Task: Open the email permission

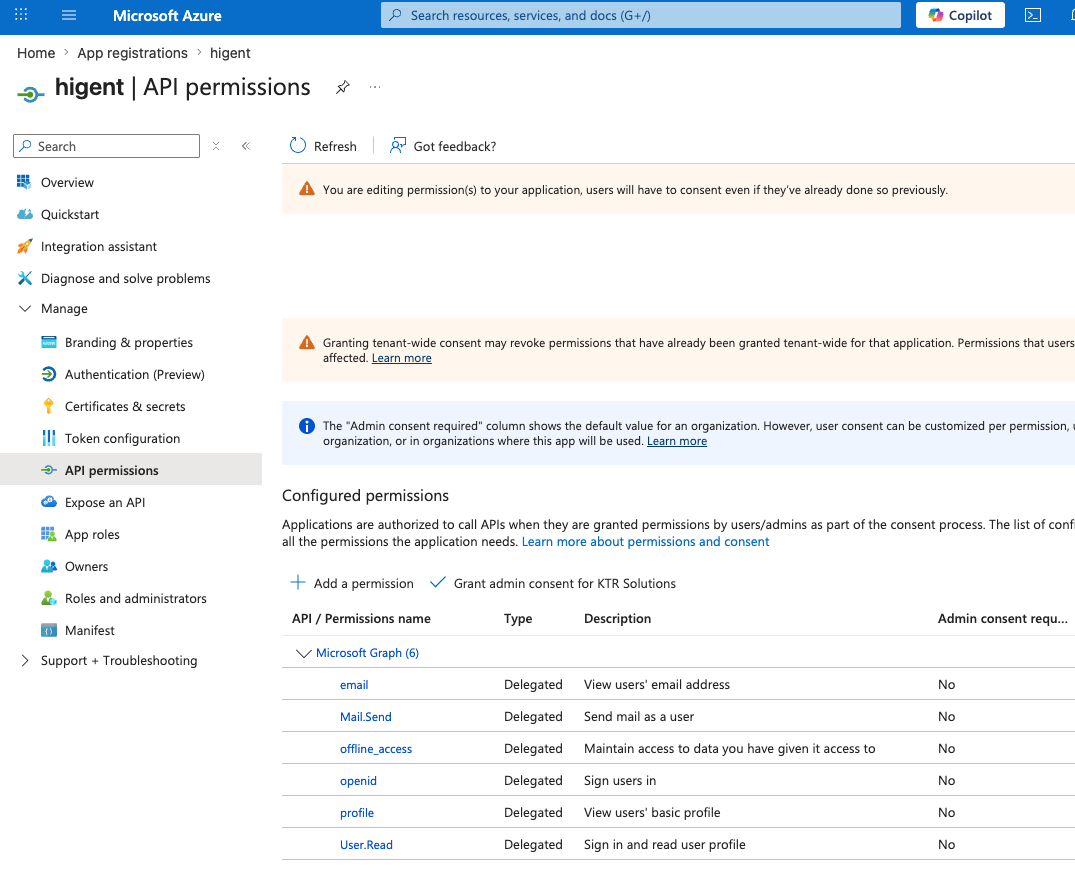Action: (354, 685)
